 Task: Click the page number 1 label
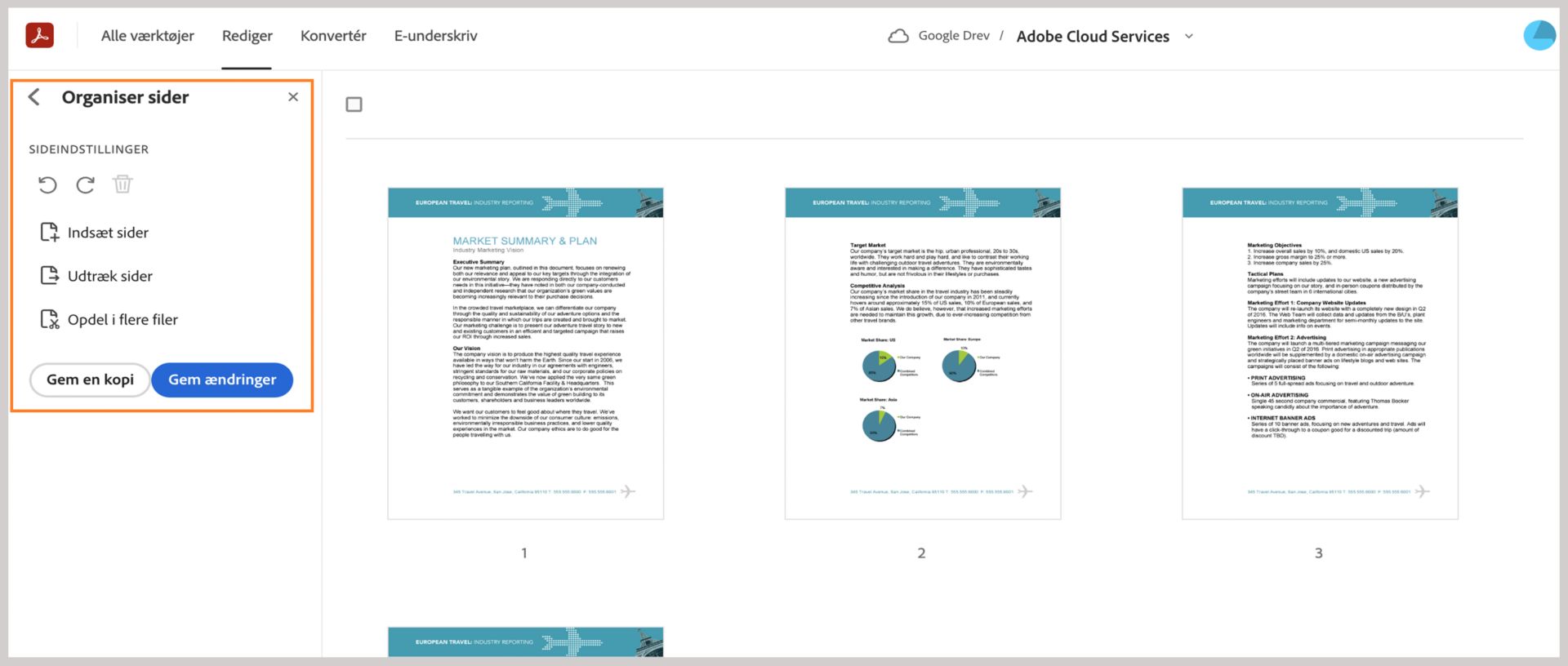[x=524, y=553]
